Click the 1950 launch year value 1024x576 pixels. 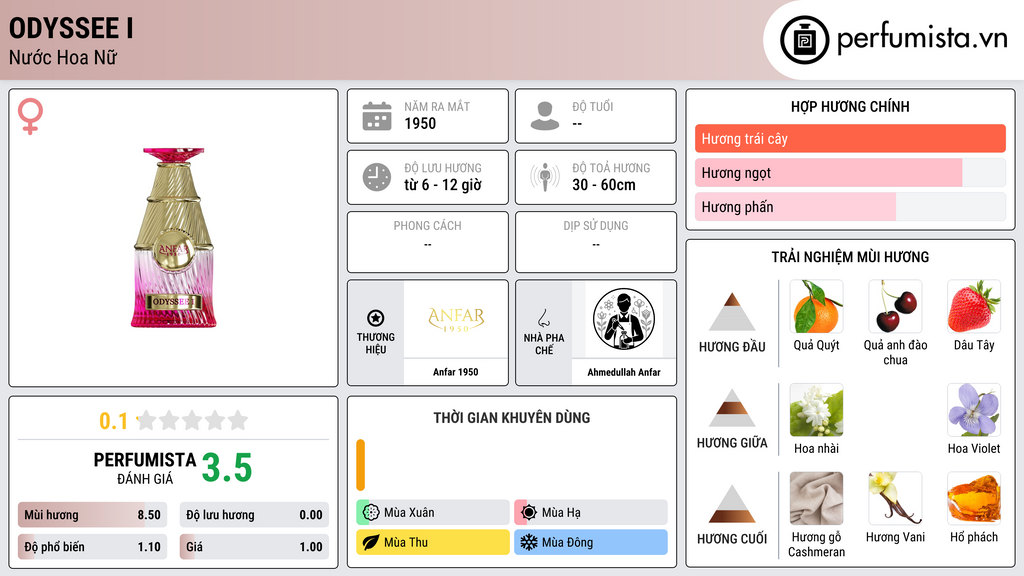pos(420,123)
